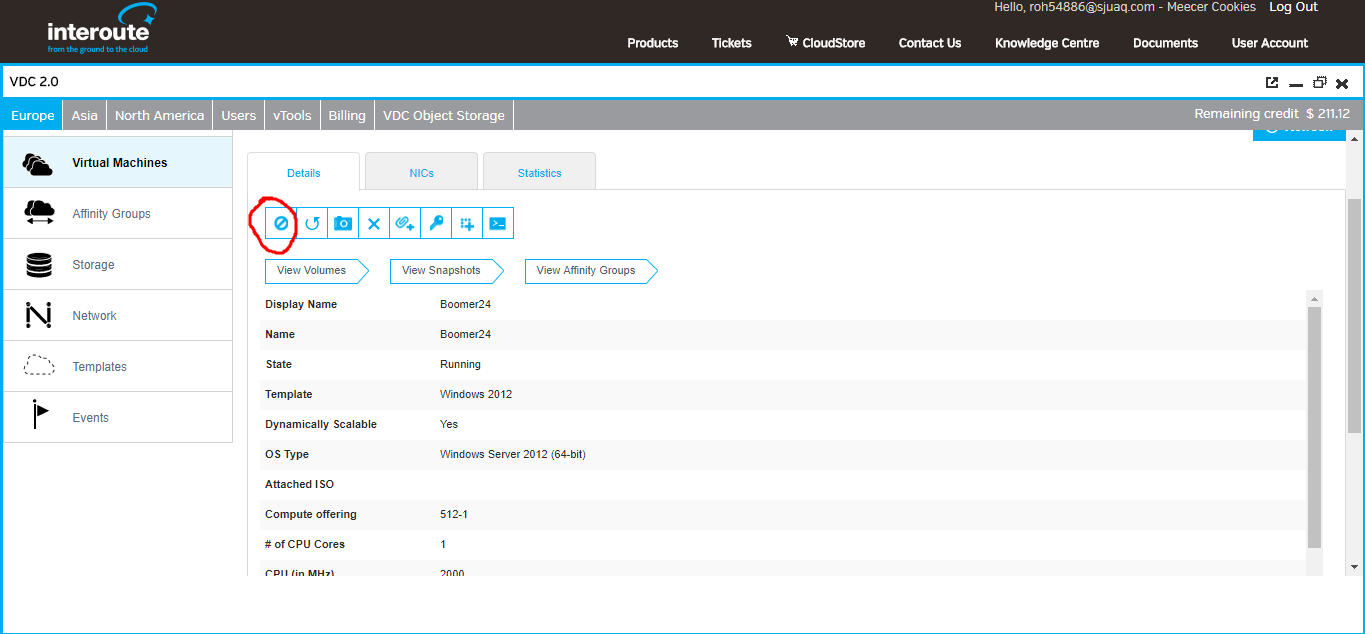Click the Template value Windows 2012
Viewport: 1365px width, 634px height.
(x=476, y=394)
